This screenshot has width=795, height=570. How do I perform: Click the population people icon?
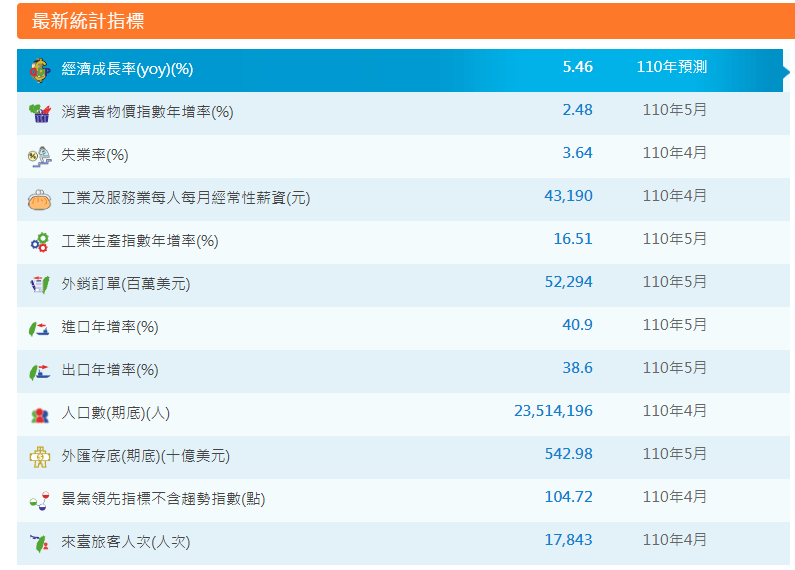(39, 414)
